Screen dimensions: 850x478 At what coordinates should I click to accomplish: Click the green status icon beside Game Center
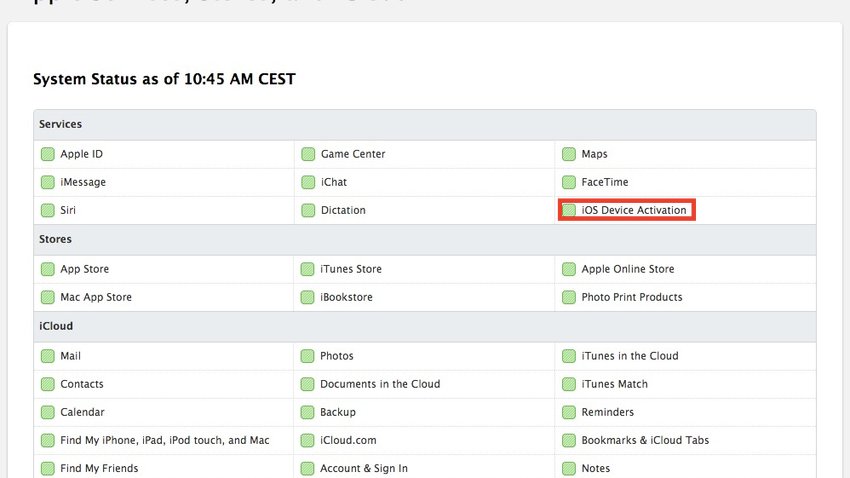308,154
